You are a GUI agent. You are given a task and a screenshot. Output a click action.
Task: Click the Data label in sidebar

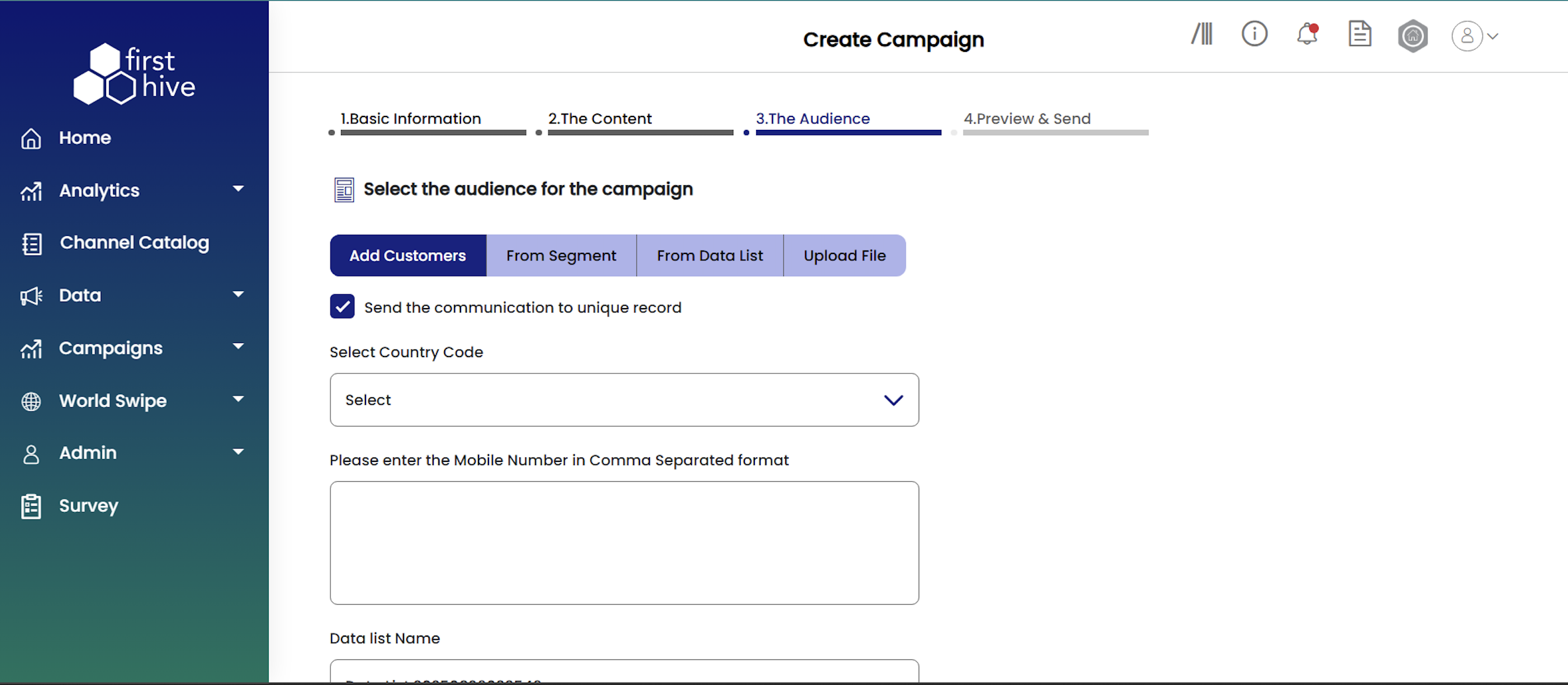coord(80,296)
